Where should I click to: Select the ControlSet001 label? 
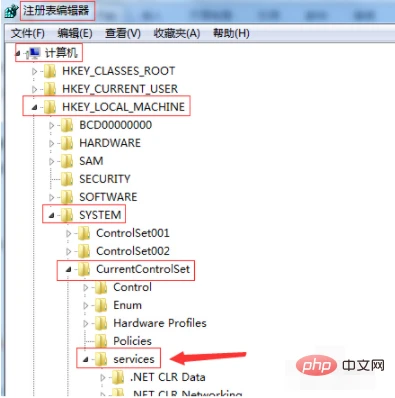tap(133, 233)
